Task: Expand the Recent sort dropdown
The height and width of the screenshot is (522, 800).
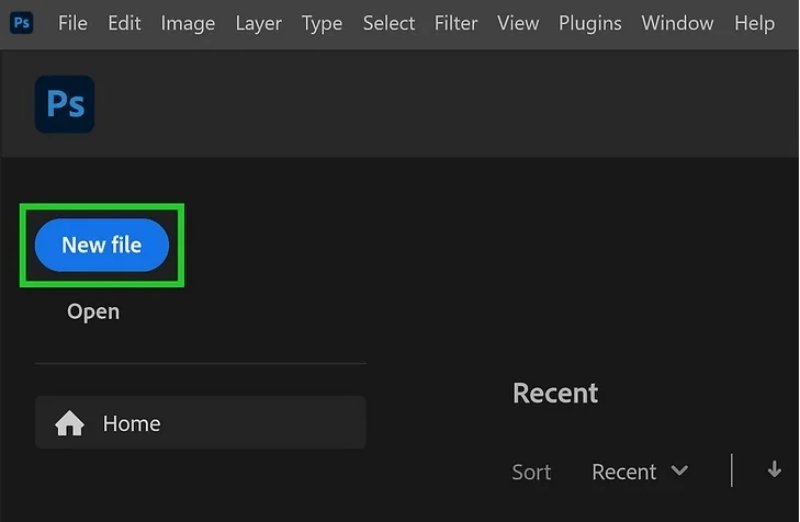Action: [x=640, y=471]
